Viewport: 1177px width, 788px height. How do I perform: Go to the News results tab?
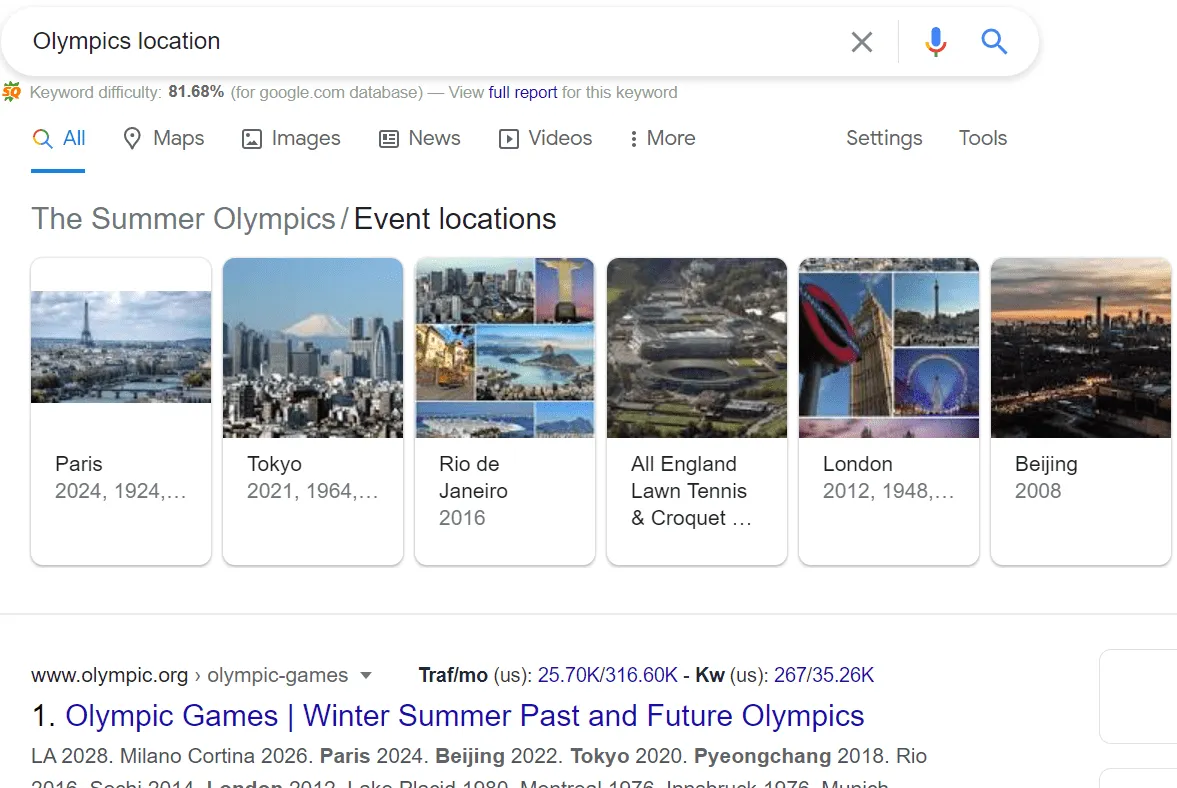(x=420, y=139)
